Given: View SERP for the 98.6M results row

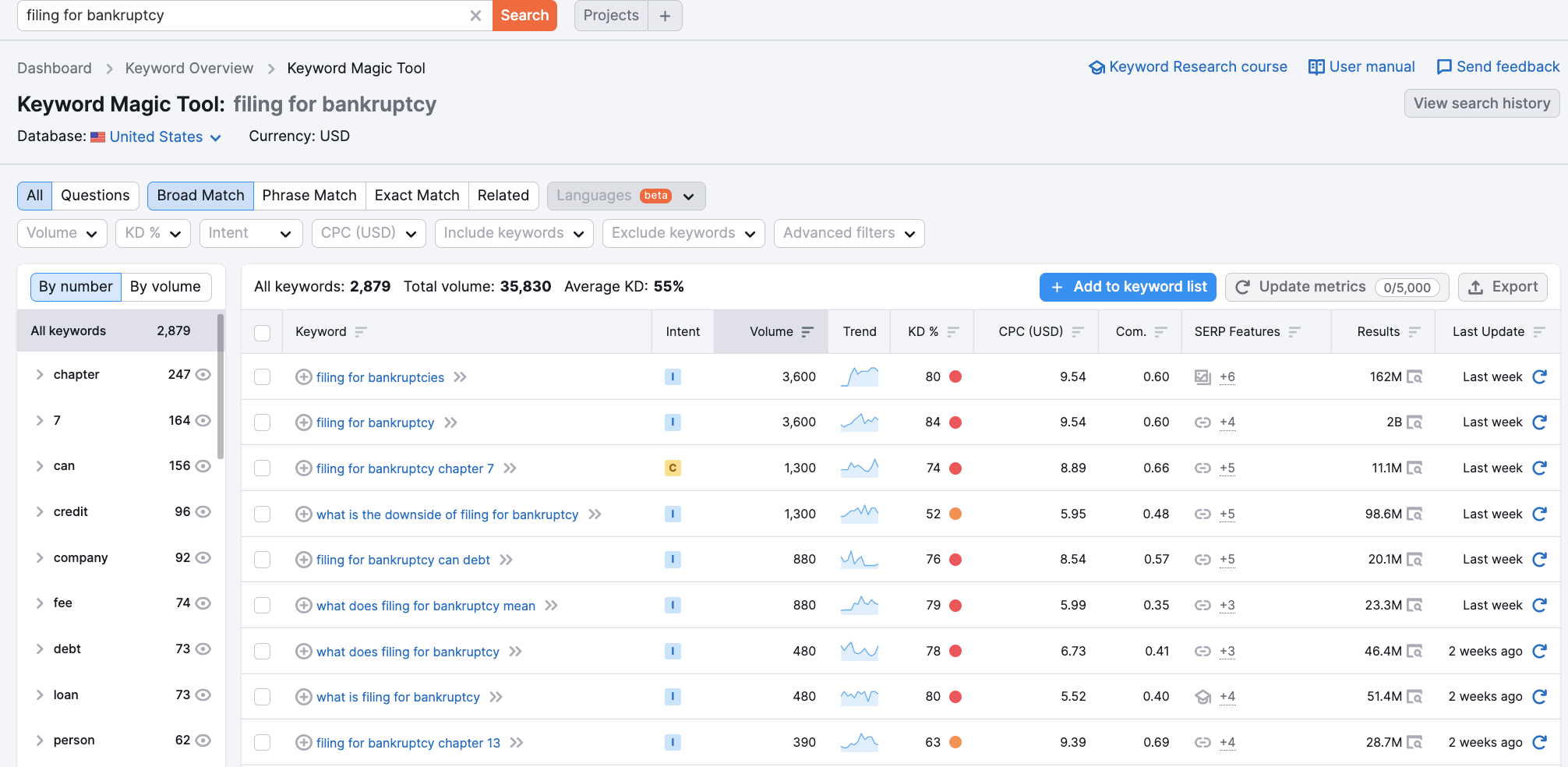Looking at the screenshot, I should pyautogui.click(x=1414, y=514).
